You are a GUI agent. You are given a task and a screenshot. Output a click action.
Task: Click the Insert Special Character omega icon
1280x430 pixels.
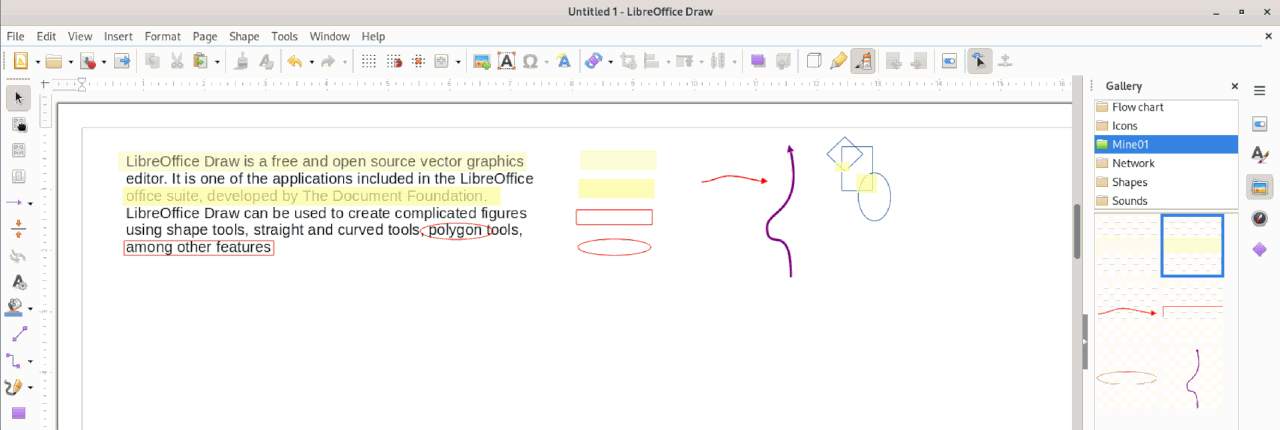click(531, 61)
